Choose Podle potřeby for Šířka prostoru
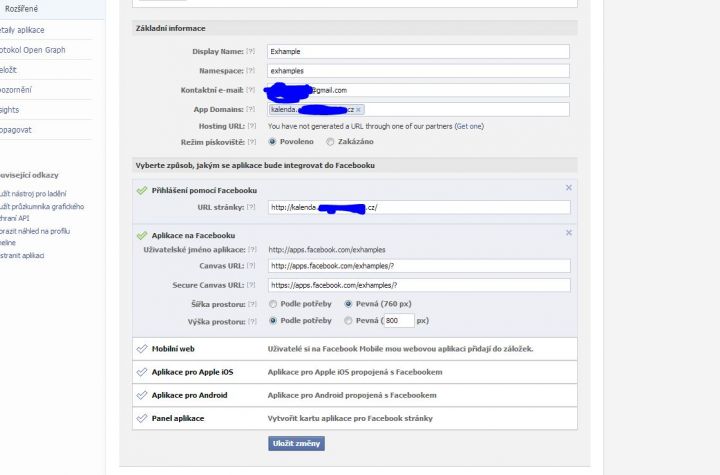720x475 pixels. pos(273,304)
